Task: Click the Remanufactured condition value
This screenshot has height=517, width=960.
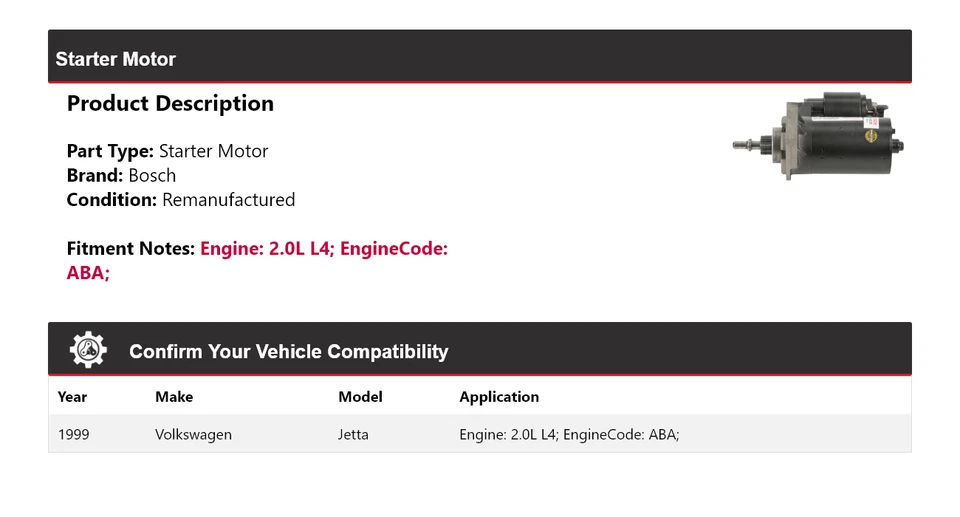Action: [229, 200]
